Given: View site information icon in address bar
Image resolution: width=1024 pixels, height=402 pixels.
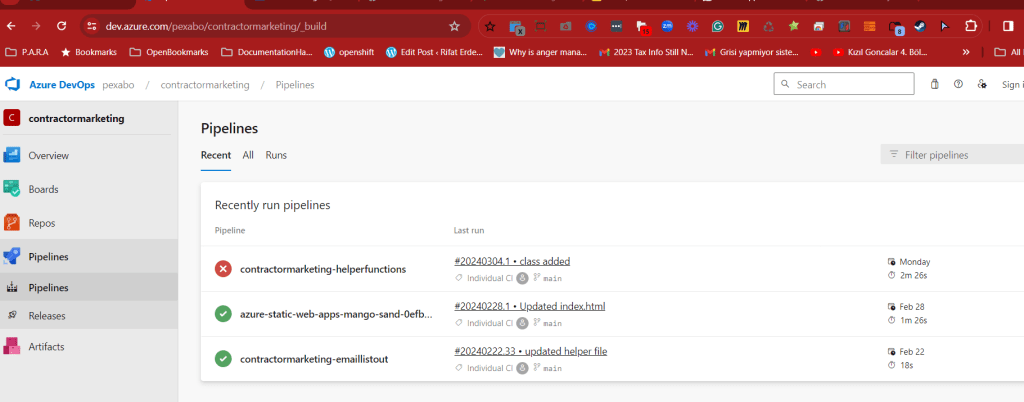Looking at the screenshot, I should tap(92, 26).
